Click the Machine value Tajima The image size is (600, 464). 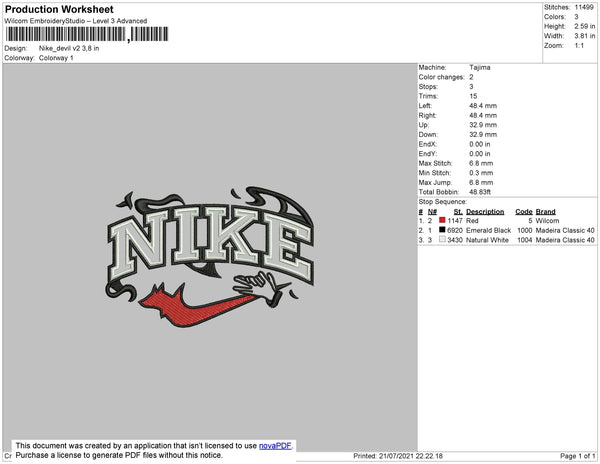[x=480, y=67]
